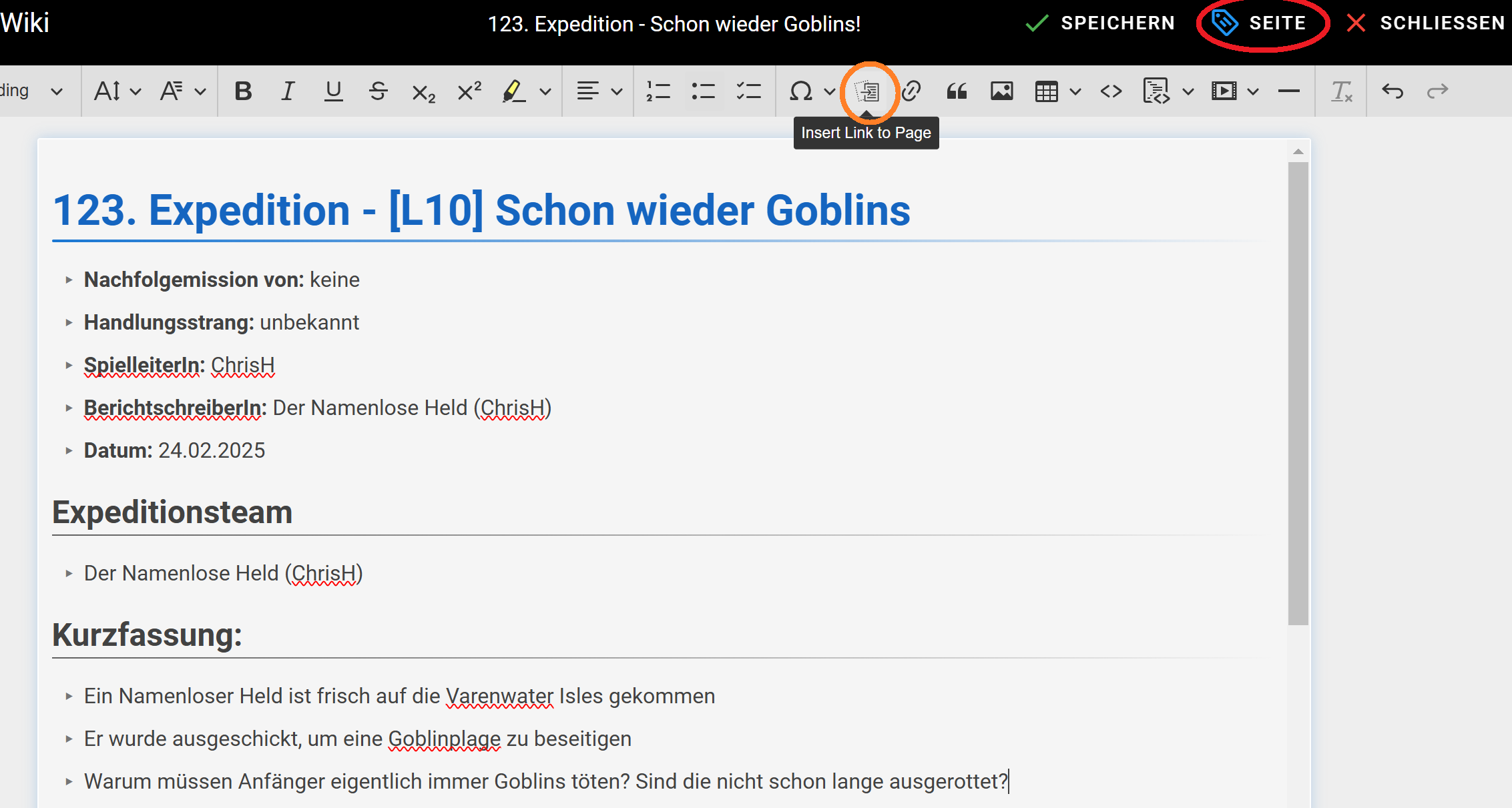Image resolution: width=1512 pixels, height=808 pixels.
Task: Clear formatting with the Tx icon
Action: 1340,91
